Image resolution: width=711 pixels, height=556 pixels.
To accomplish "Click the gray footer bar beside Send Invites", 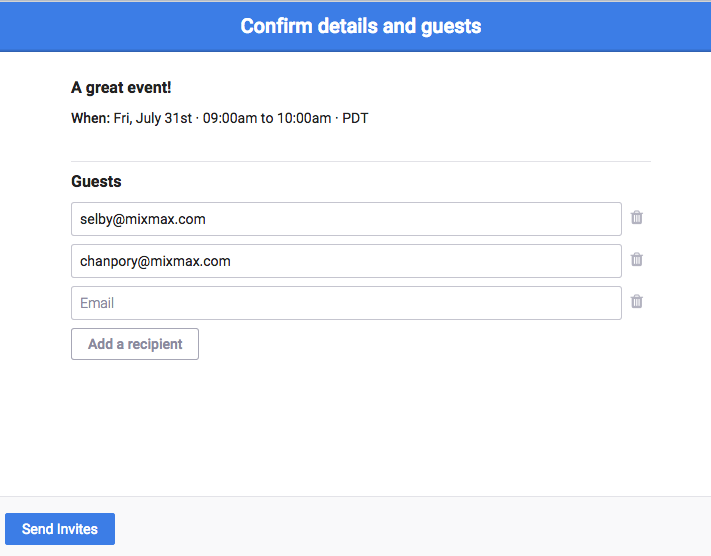I will (400, 527).
